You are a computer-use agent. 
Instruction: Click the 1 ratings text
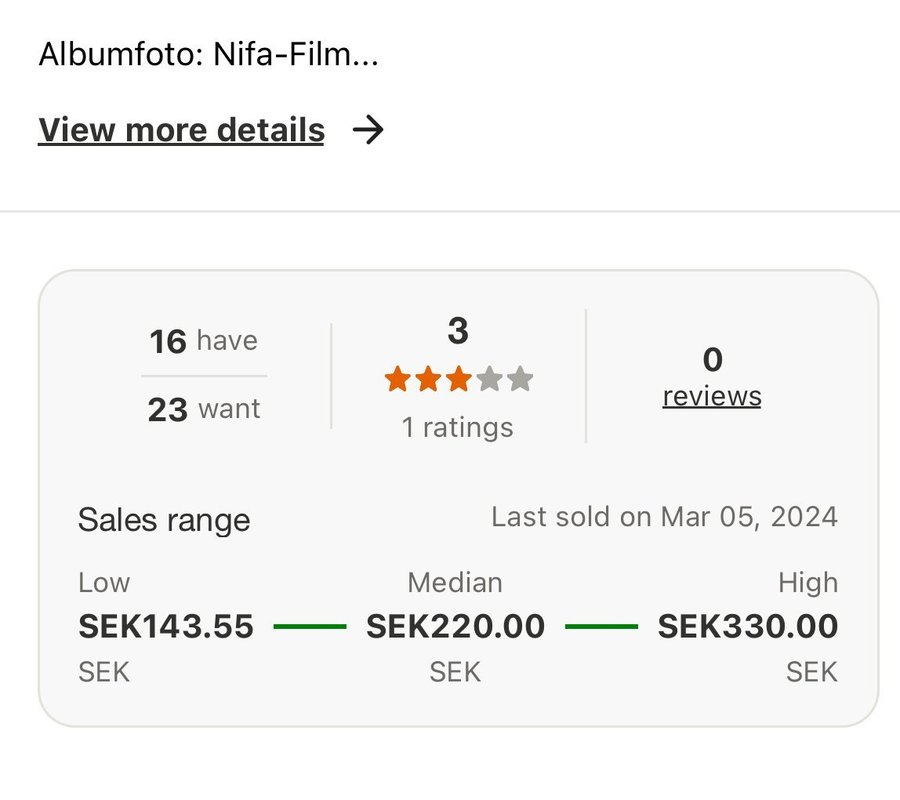[457, 428]
